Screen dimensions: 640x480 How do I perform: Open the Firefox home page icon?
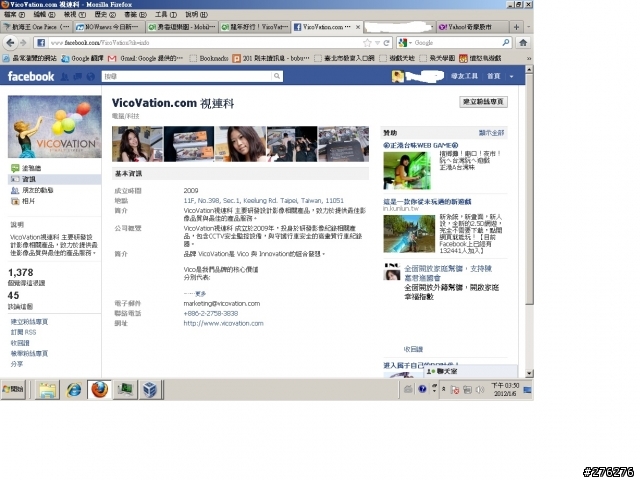point(523,42)
